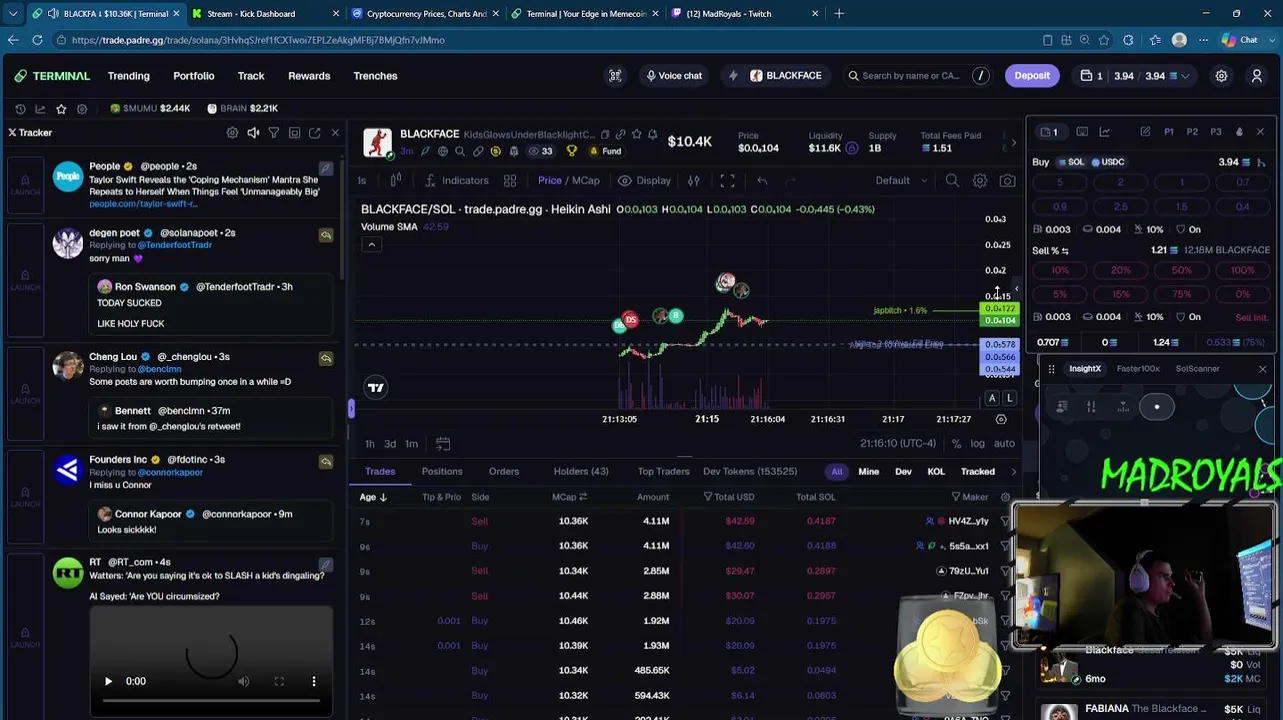Toggle the Display visibility options
Image resolution: width=1283 pixels, height=720 pixels.
pos(644,181)
